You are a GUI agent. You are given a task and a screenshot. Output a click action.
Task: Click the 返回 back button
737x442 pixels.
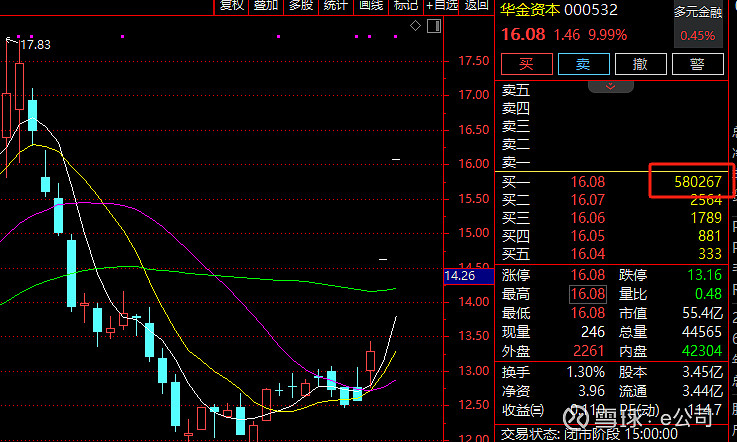[476, 6]
